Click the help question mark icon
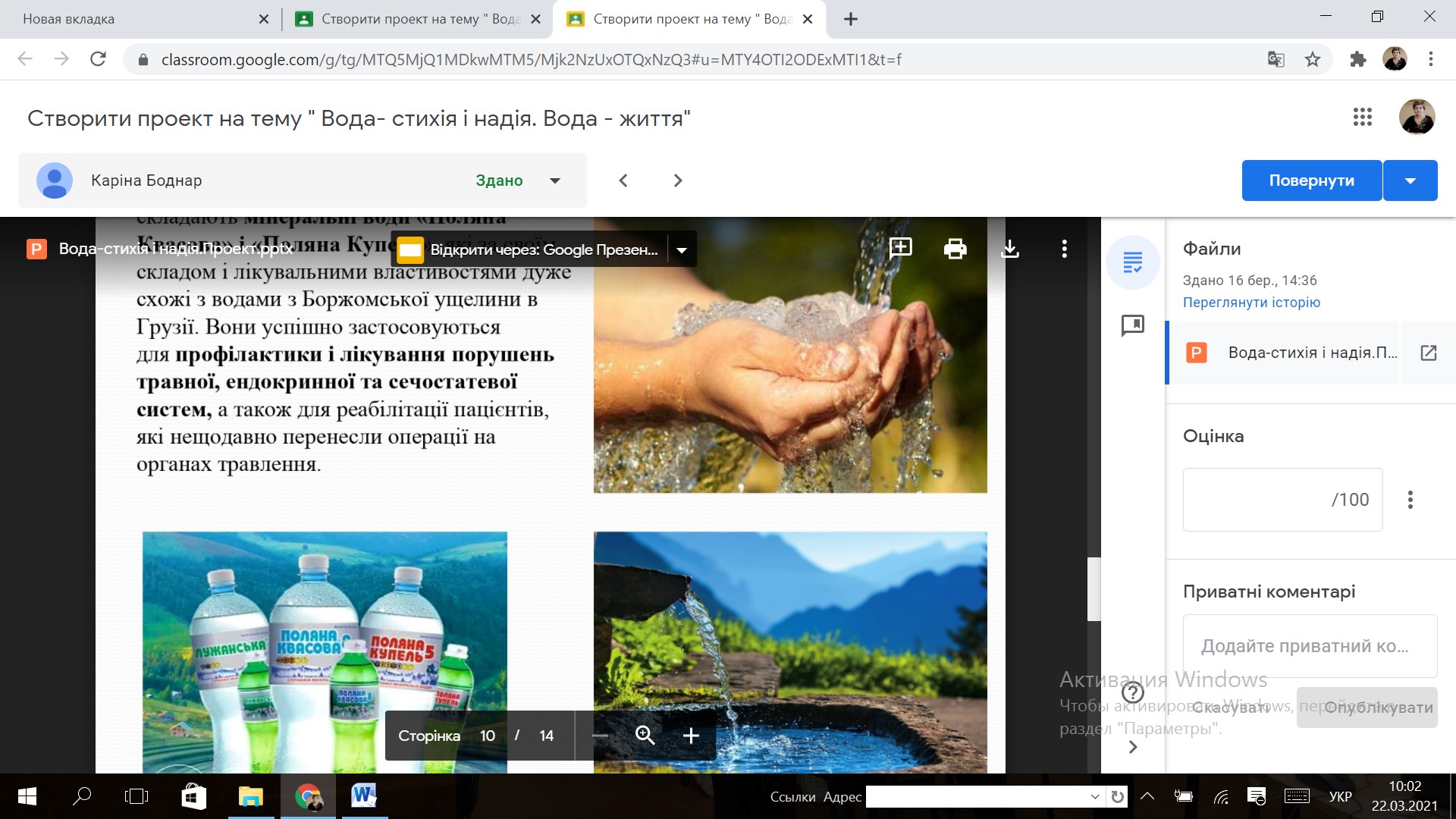 point(1132,692)
